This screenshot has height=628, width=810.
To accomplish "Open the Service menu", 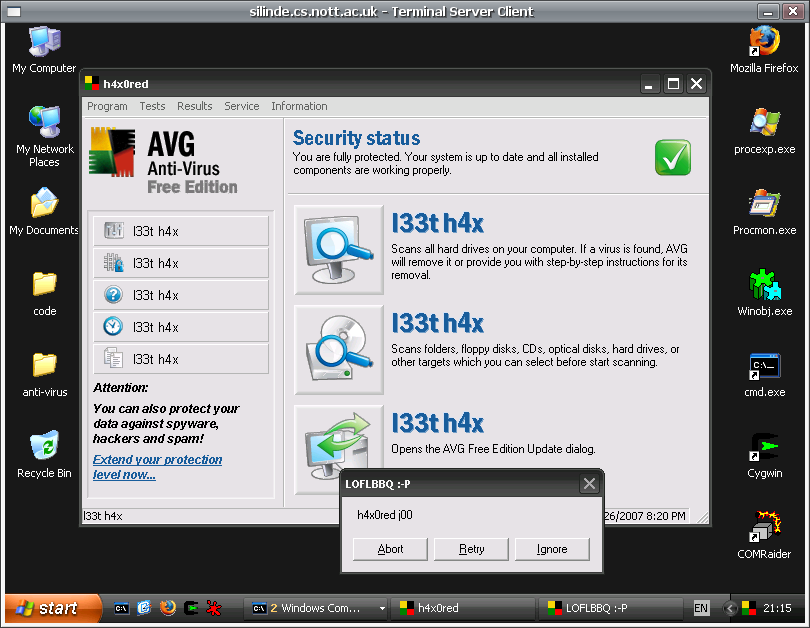I will tap(242, 106).
